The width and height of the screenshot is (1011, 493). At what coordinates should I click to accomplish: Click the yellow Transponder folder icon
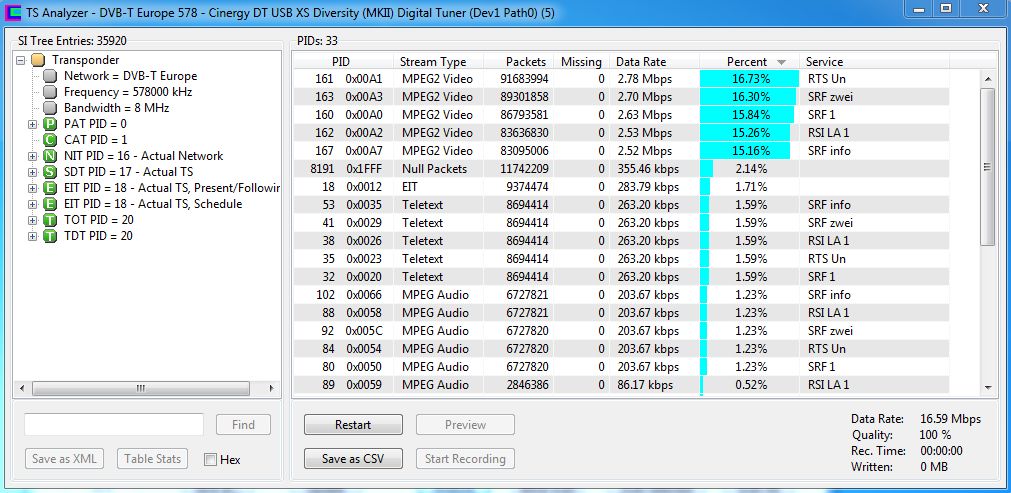click(x=38, y=60)
